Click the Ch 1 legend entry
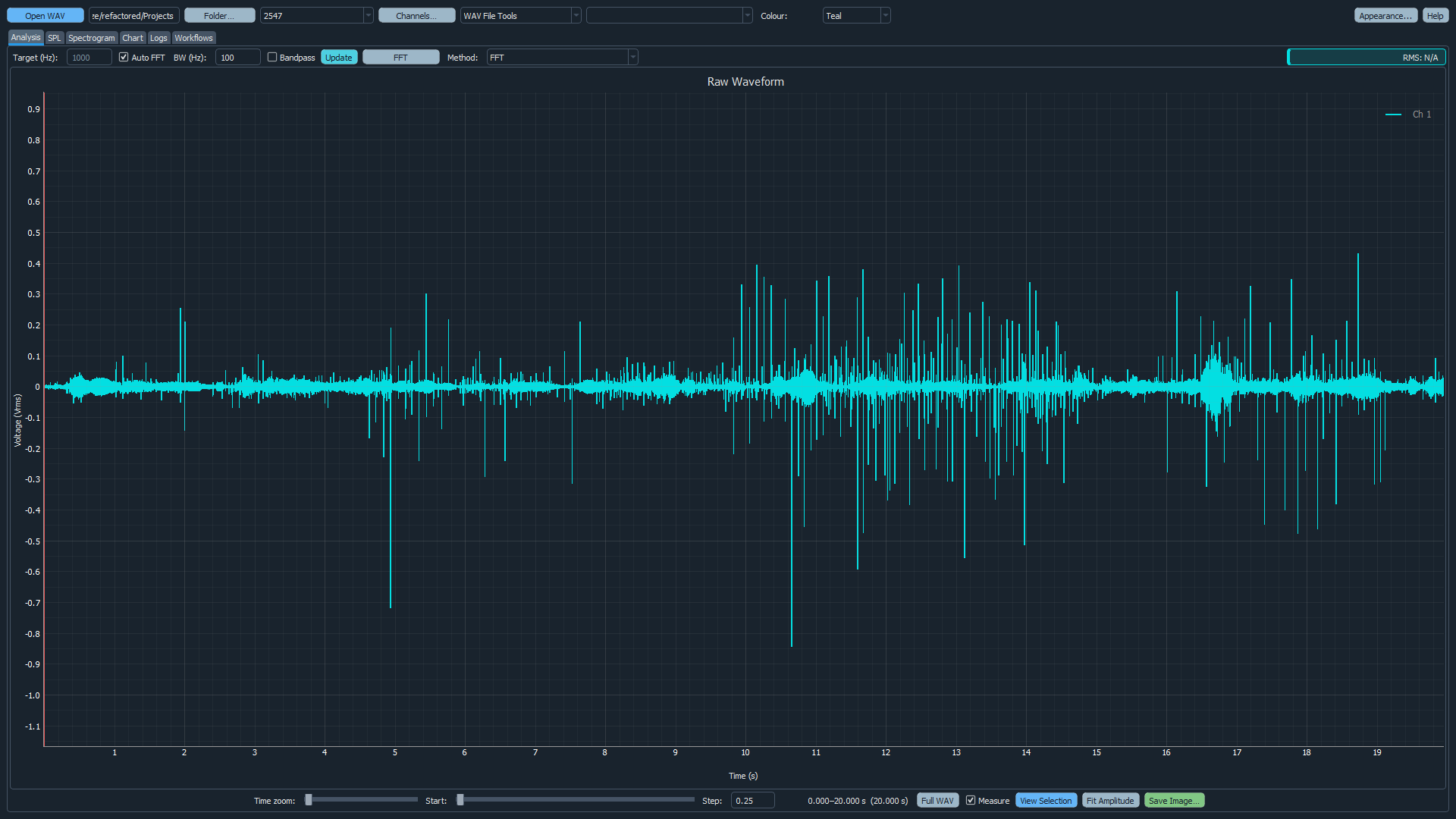 [1409, 115]
